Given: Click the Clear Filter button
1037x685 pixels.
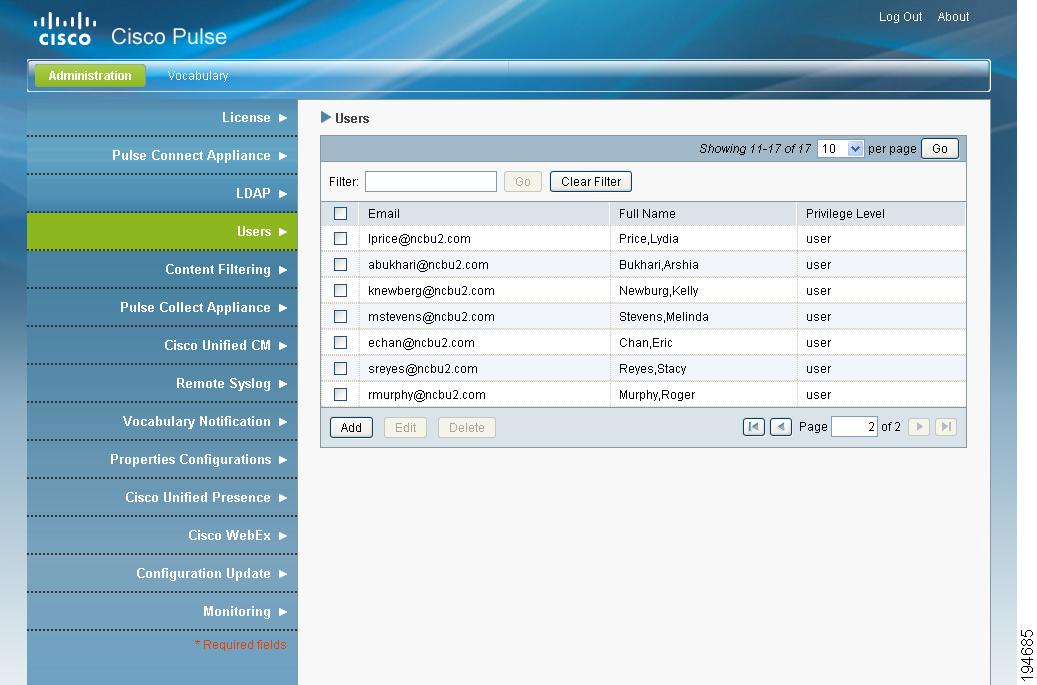Looking at the screenshot, I should tap(590, 181).
